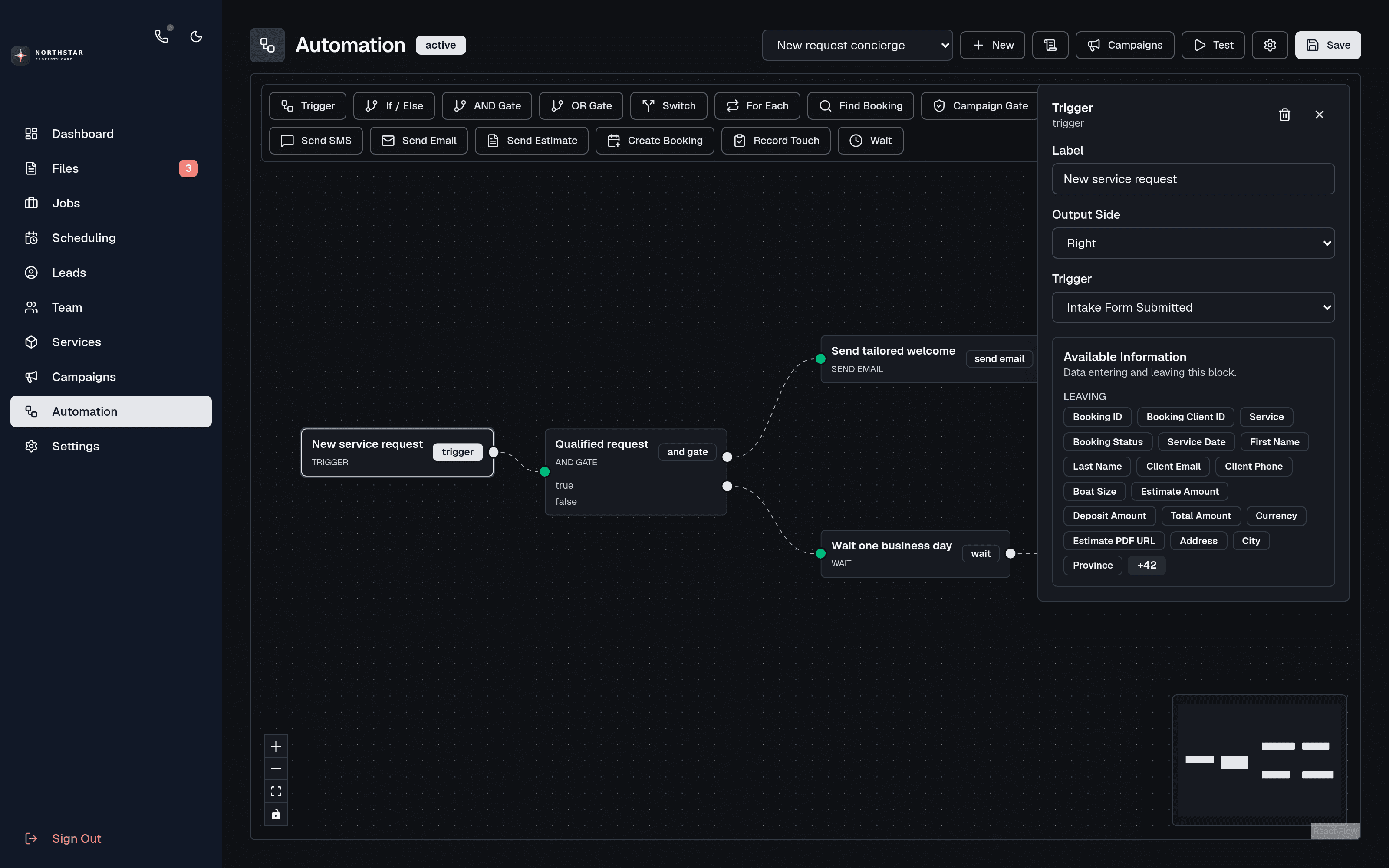This screenshot has width=1389, height=868.
Task: Click the Northstar Property Care logo
Action: click(x=48, y=55)
